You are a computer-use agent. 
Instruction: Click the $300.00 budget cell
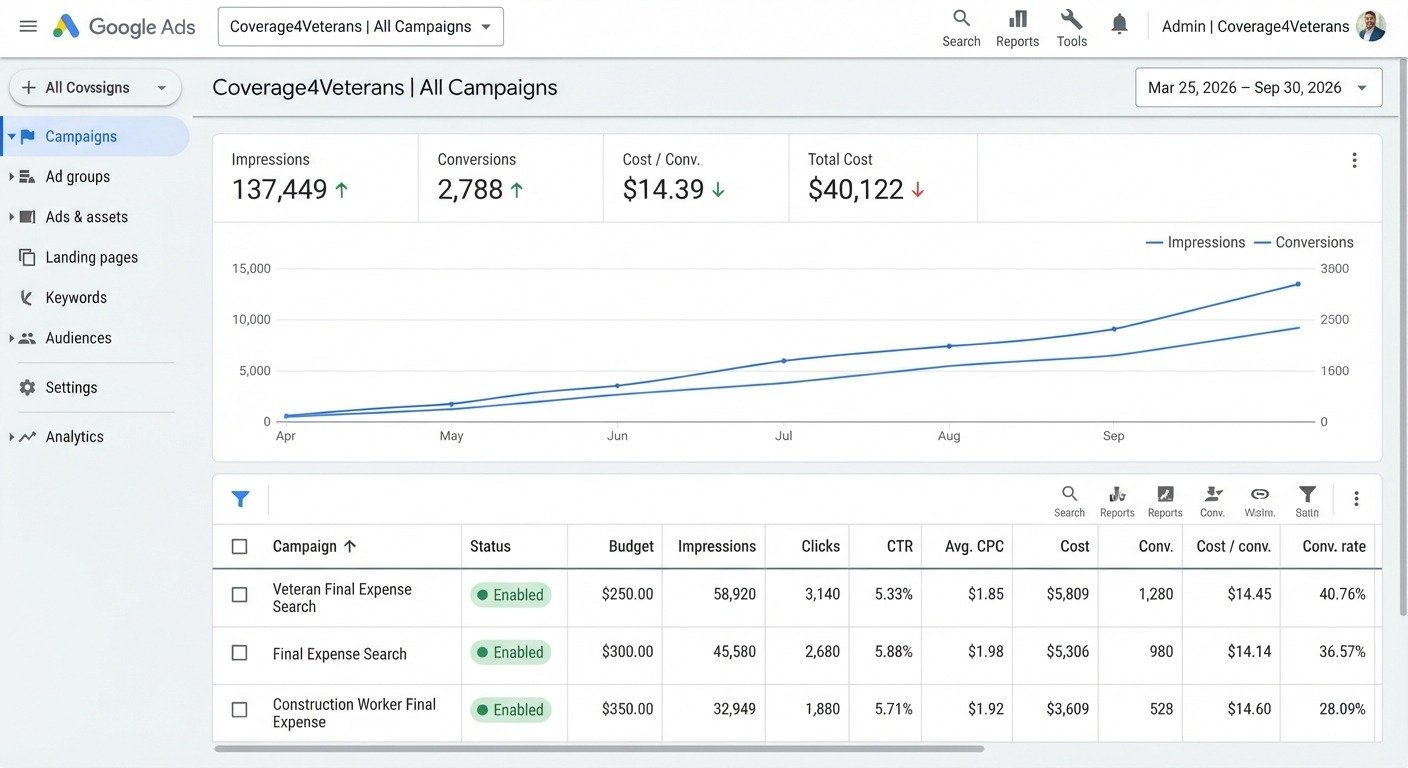pos(627,653)
